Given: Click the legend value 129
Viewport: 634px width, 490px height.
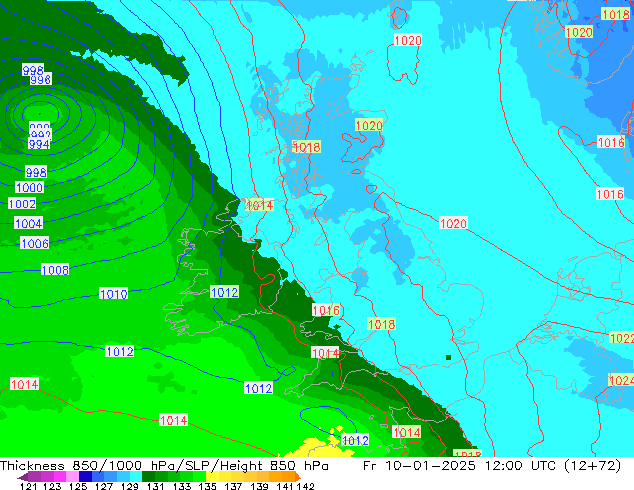Looking at the screenshot, I should [x=130, y=486].
